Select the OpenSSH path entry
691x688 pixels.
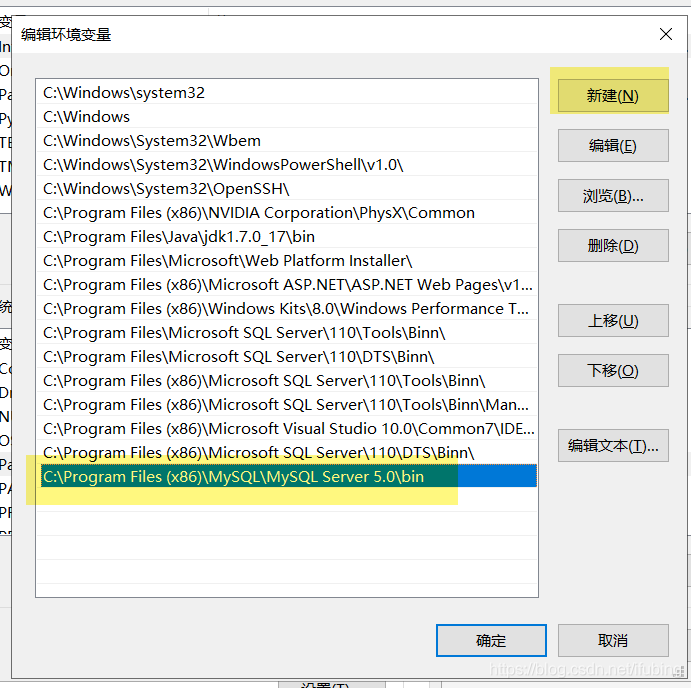pyautogui.click(x=287, y=189)
